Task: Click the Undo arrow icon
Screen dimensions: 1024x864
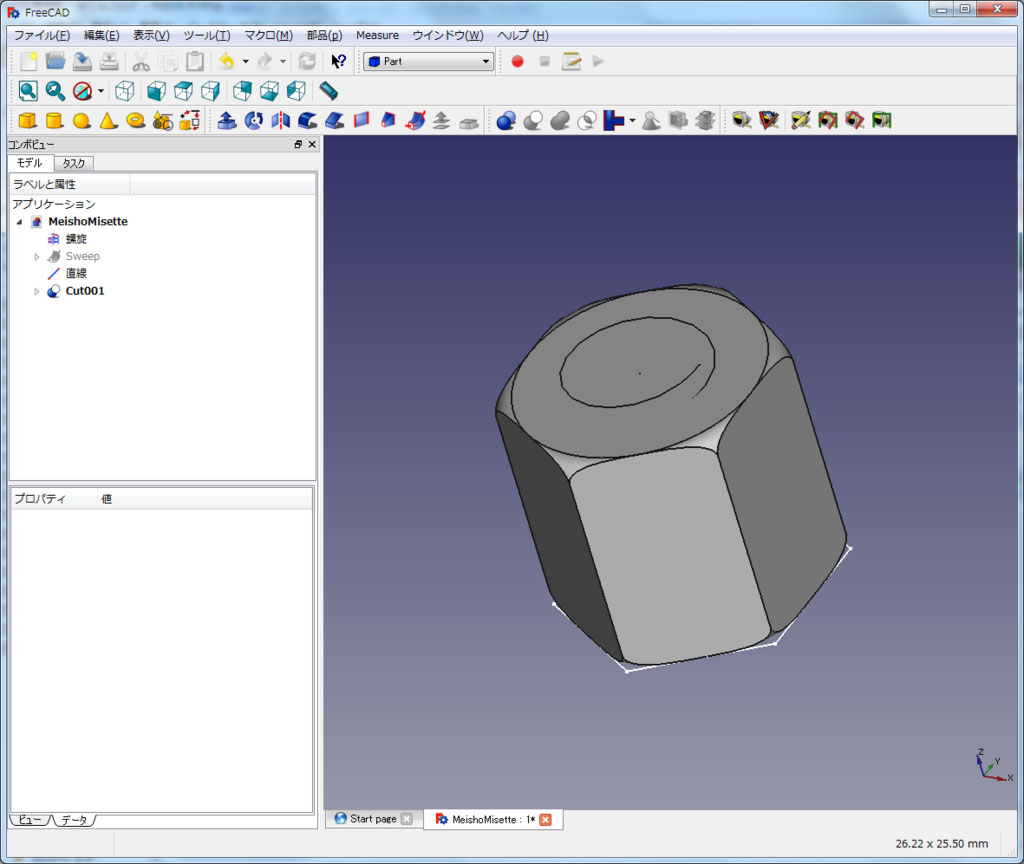Action: (x=227, y=61)
